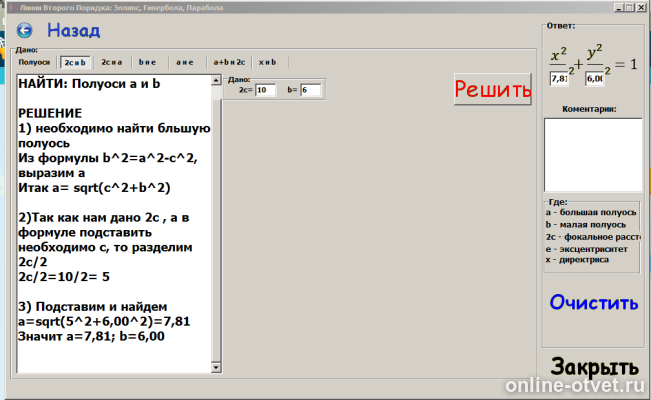
Task: Click the Назад label
Action: coord(73,30)
